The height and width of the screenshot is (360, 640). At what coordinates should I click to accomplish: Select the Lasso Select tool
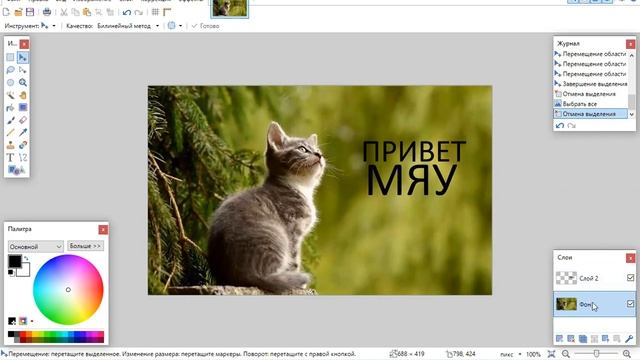10,70
